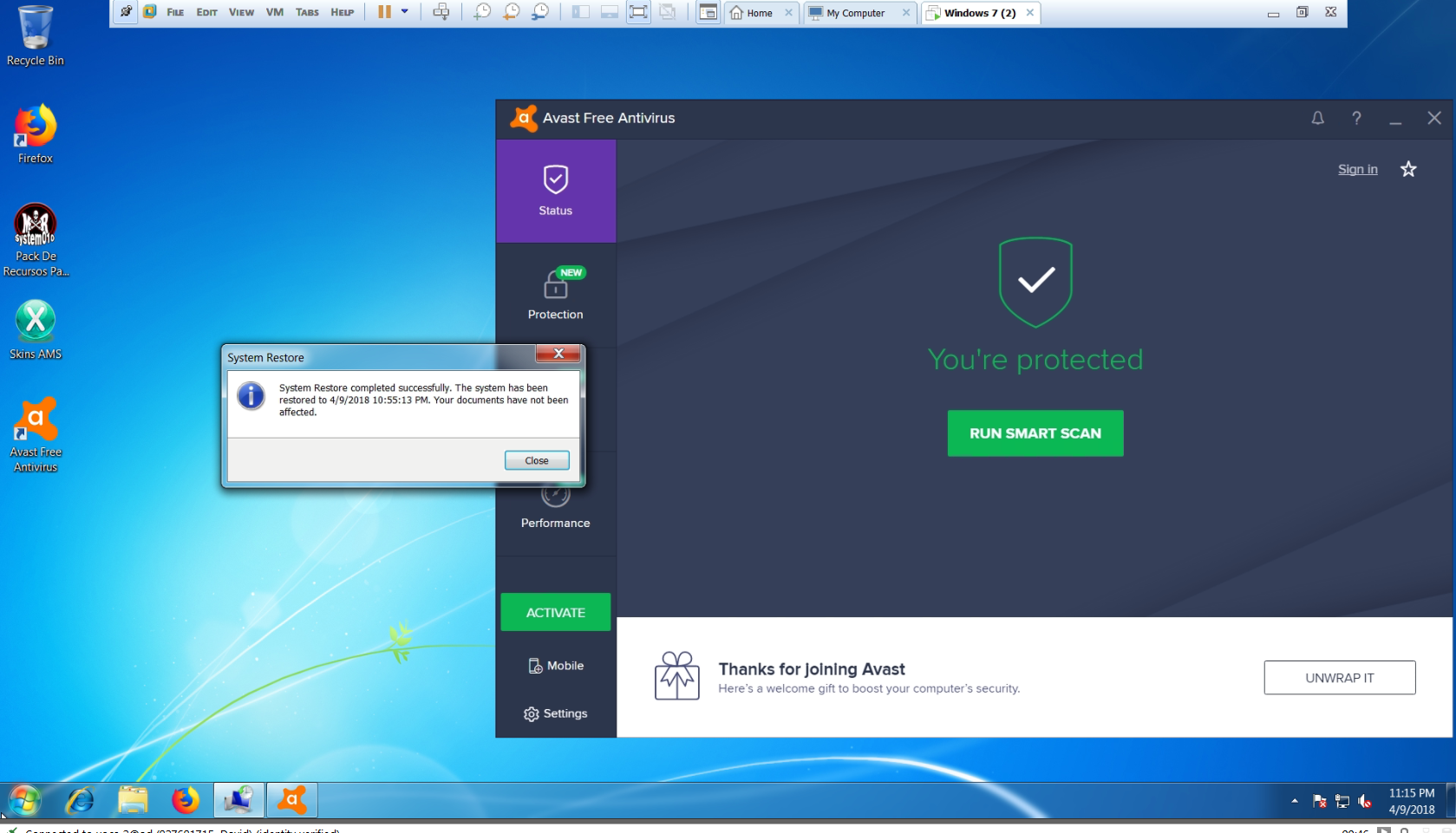The image size is (1456, 833).
Task: Open the Status tab in Avast sidebar
Action: [x=556, y=192]
